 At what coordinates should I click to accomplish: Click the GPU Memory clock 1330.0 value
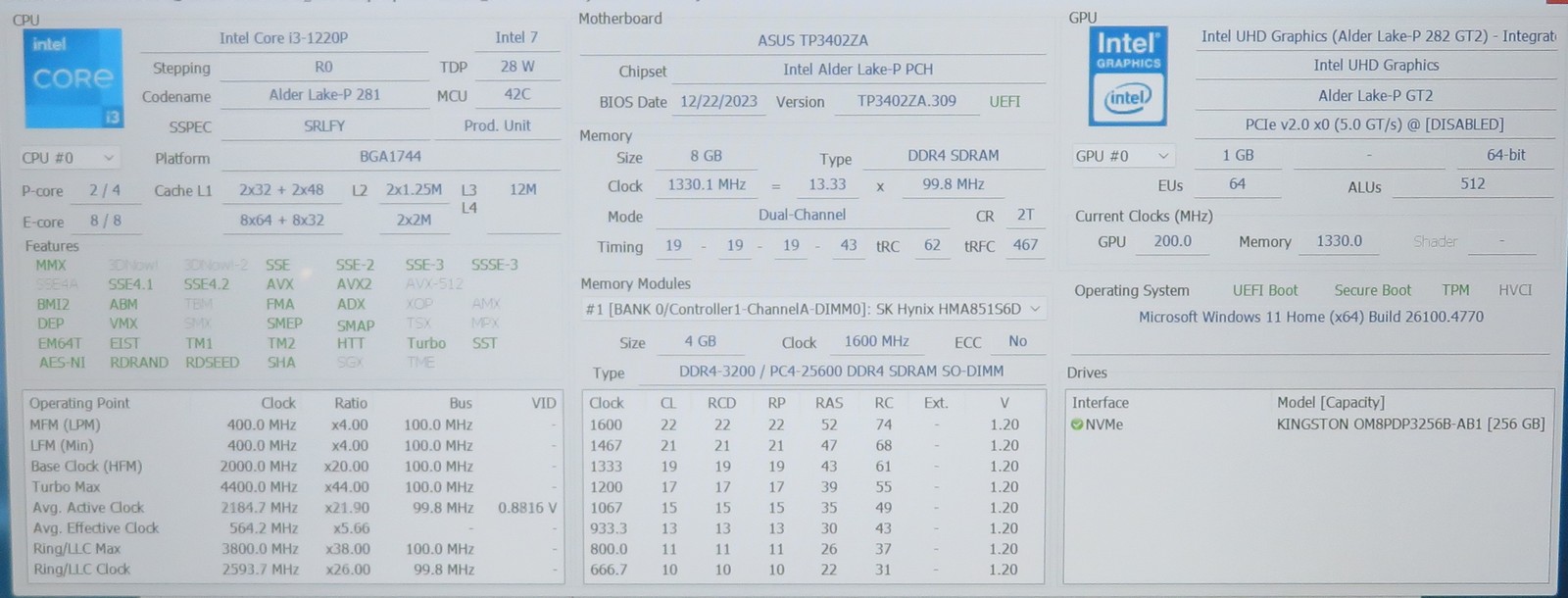(1339, 241)
